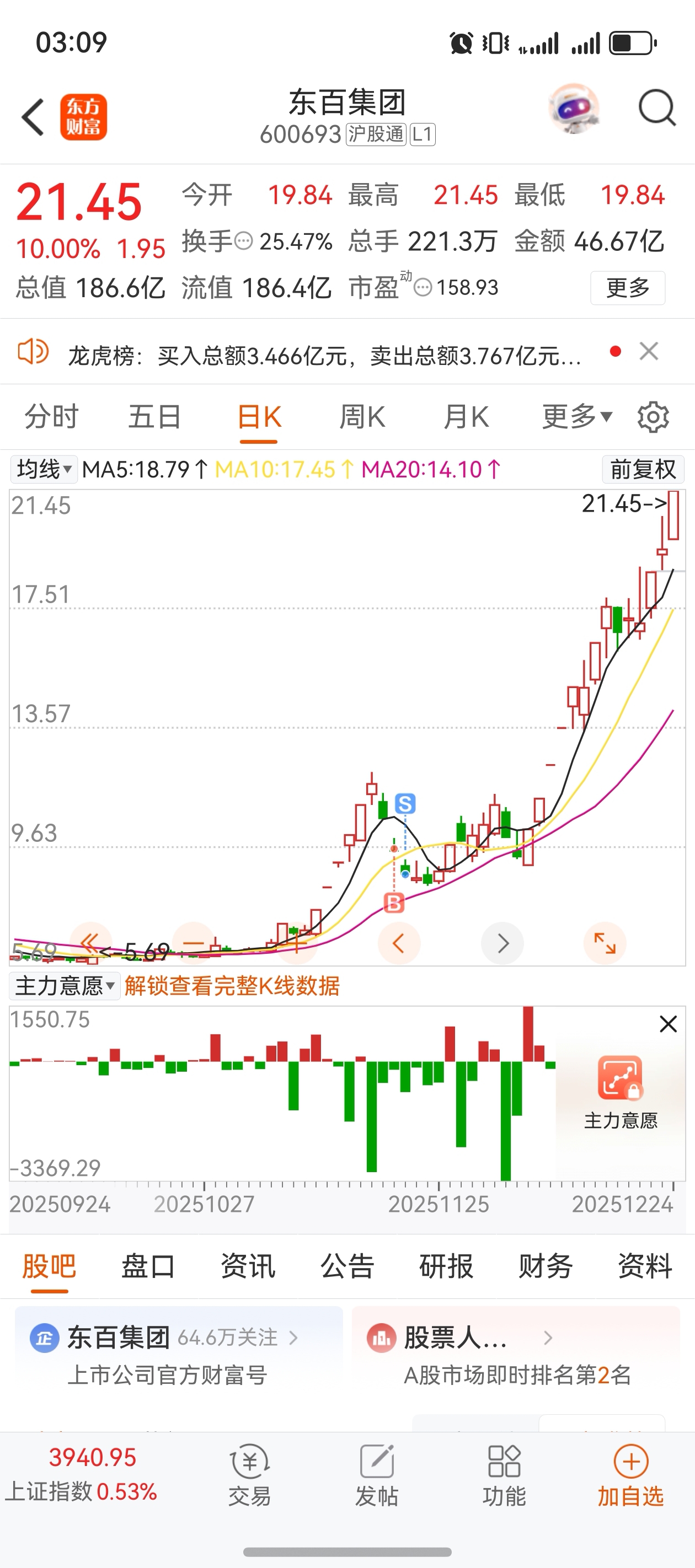This screenshot has height=1568, width=695.
Task: Expand the 更多 chart period dropdown
Action: coord(577,417)
